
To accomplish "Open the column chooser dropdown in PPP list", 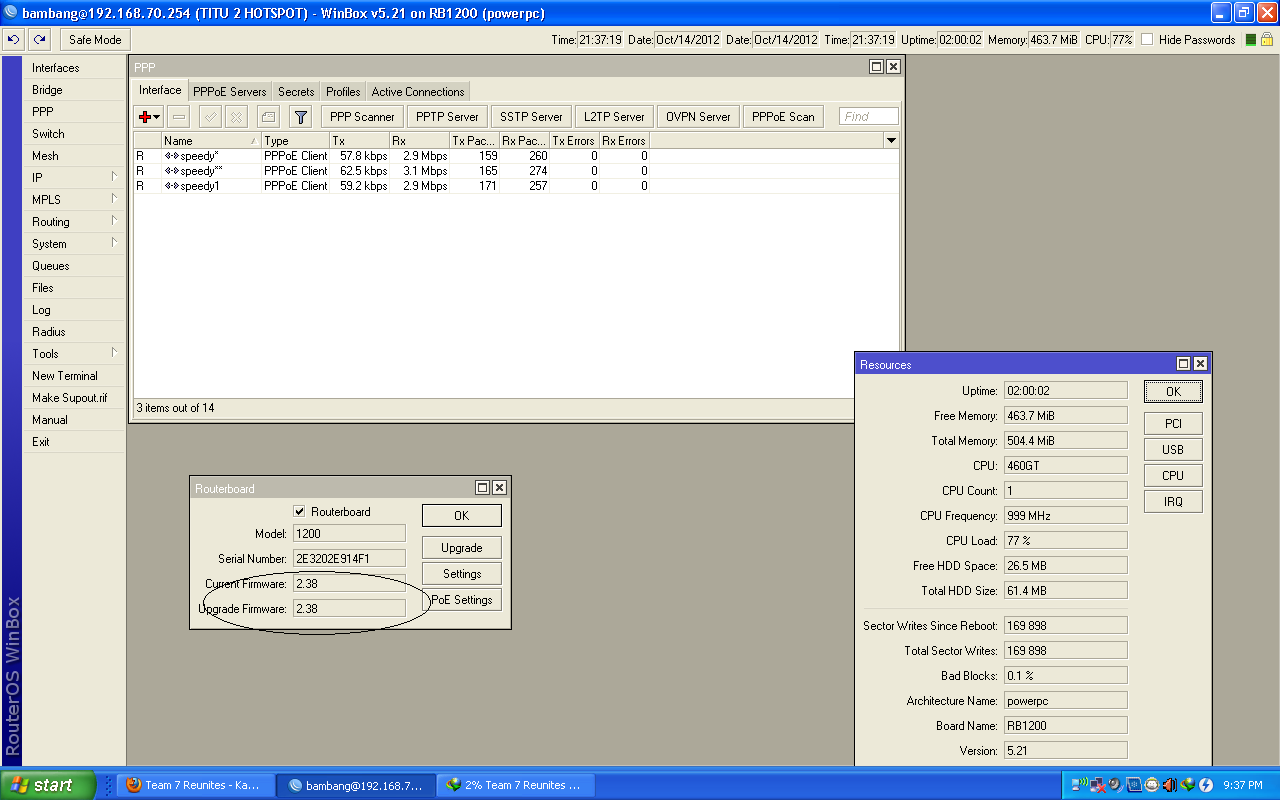I will pos(891,141).
